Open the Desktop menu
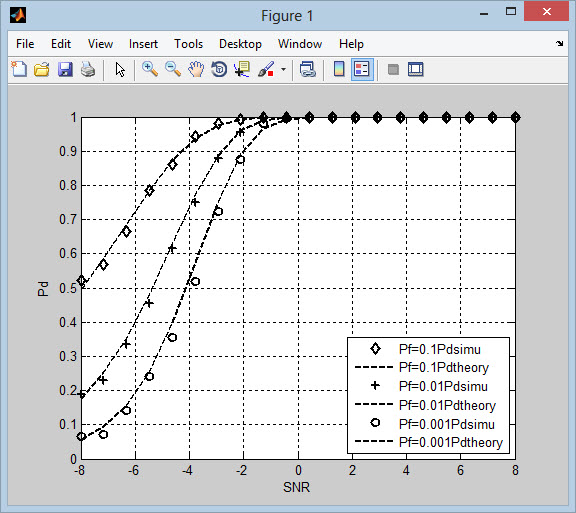This screenshot has width=576, height=513. 240,44
